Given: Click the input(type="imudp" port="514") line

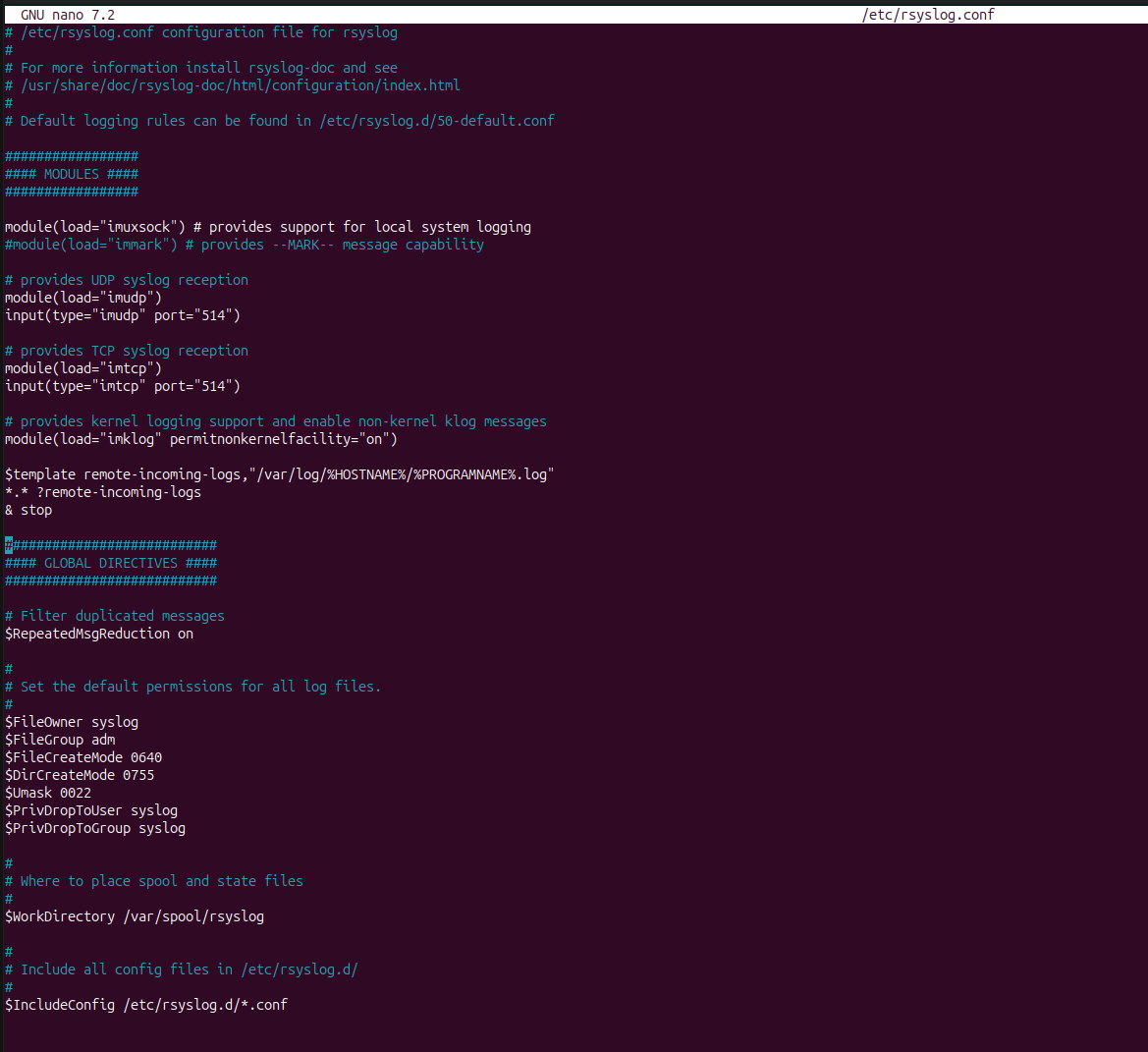Looking at the screenshot, I should click(x=123, y=314).
